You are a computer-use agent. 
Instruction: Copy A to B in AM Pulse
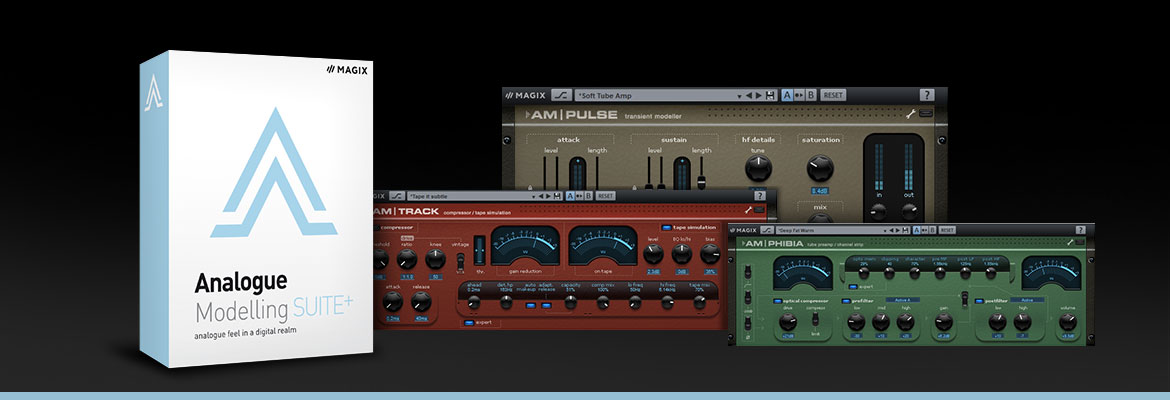799,95
